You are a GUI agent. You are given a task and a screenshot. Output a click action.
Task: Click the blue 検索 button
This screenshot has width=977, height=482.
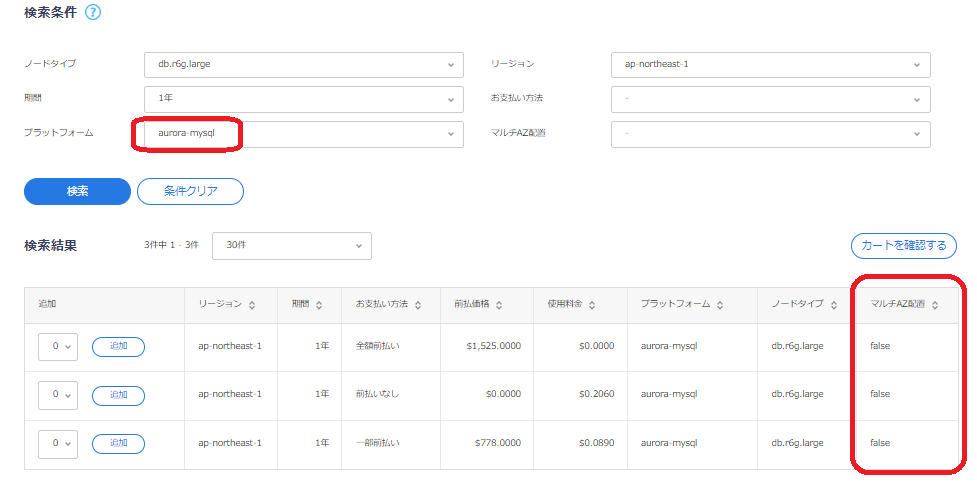[77, 191]
